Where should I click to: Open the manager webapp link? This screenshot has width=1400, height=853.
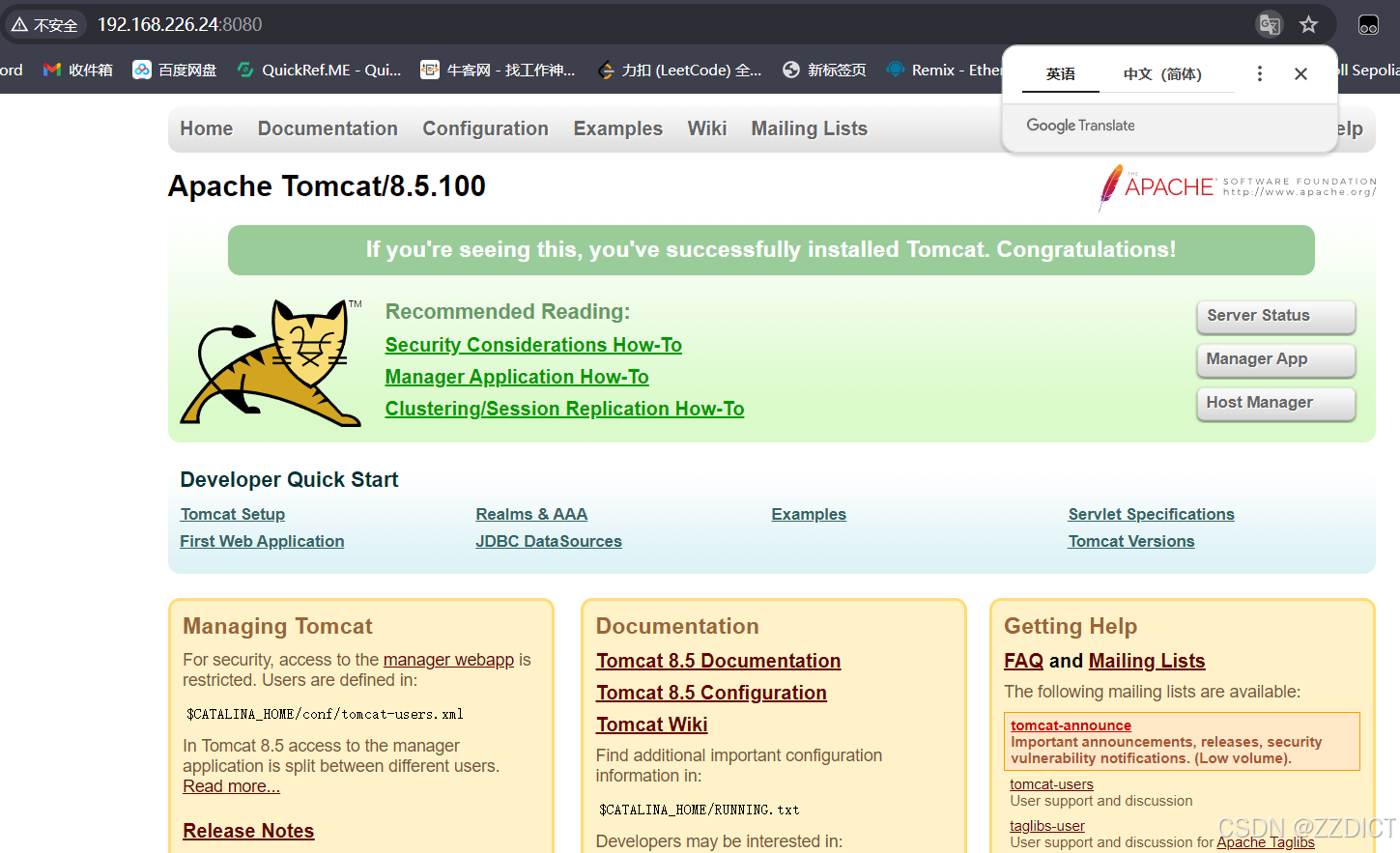448,660
